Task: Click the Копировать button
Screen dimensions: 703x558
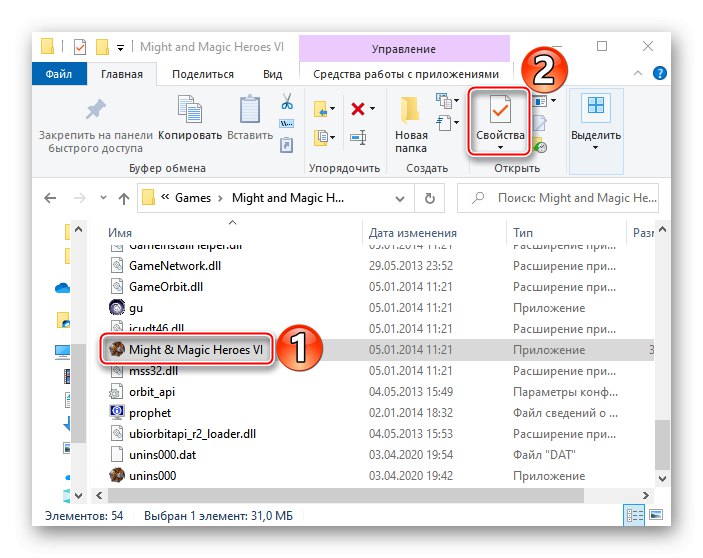Action: point(190,117)
